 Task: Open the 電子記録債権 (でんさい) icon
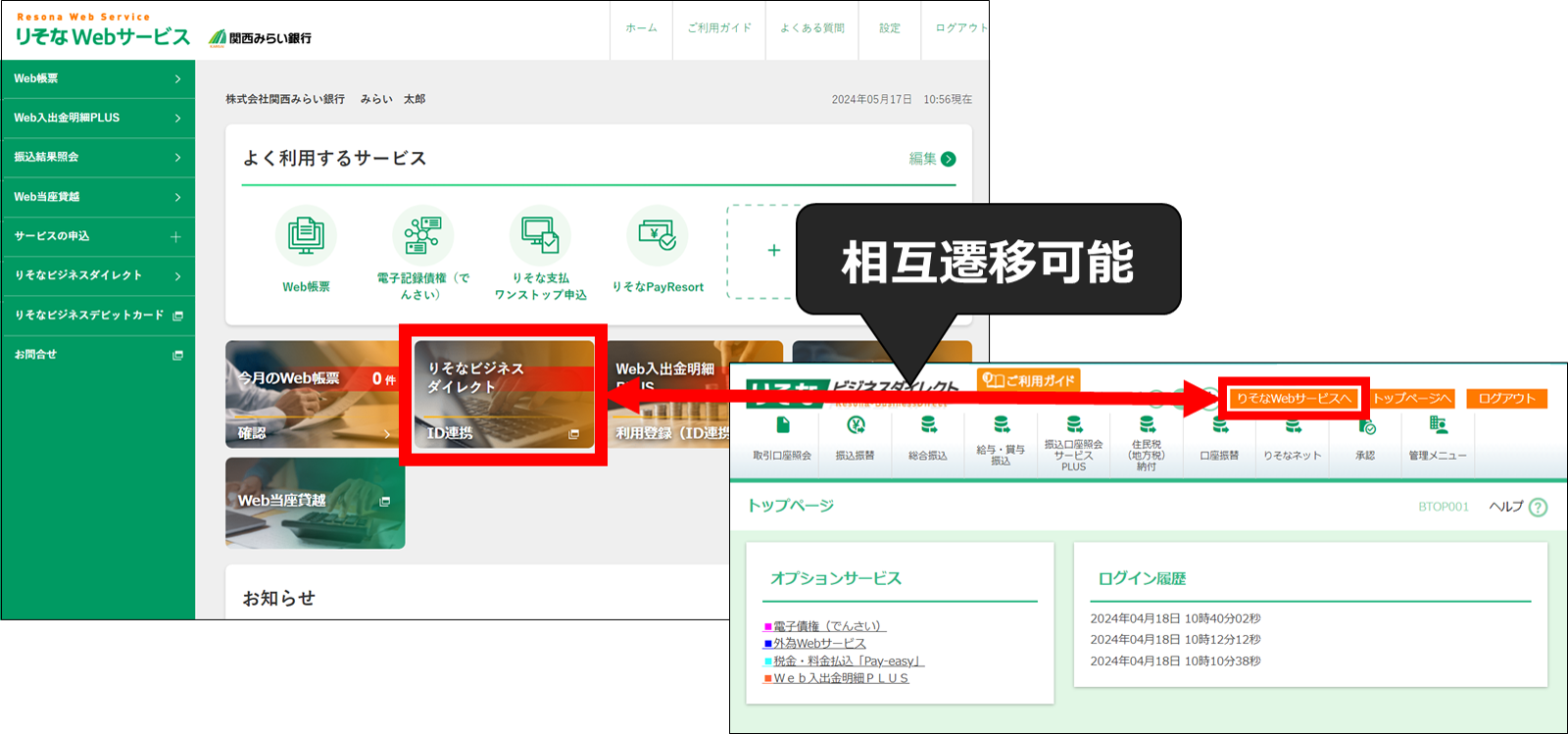click(422, 235)
